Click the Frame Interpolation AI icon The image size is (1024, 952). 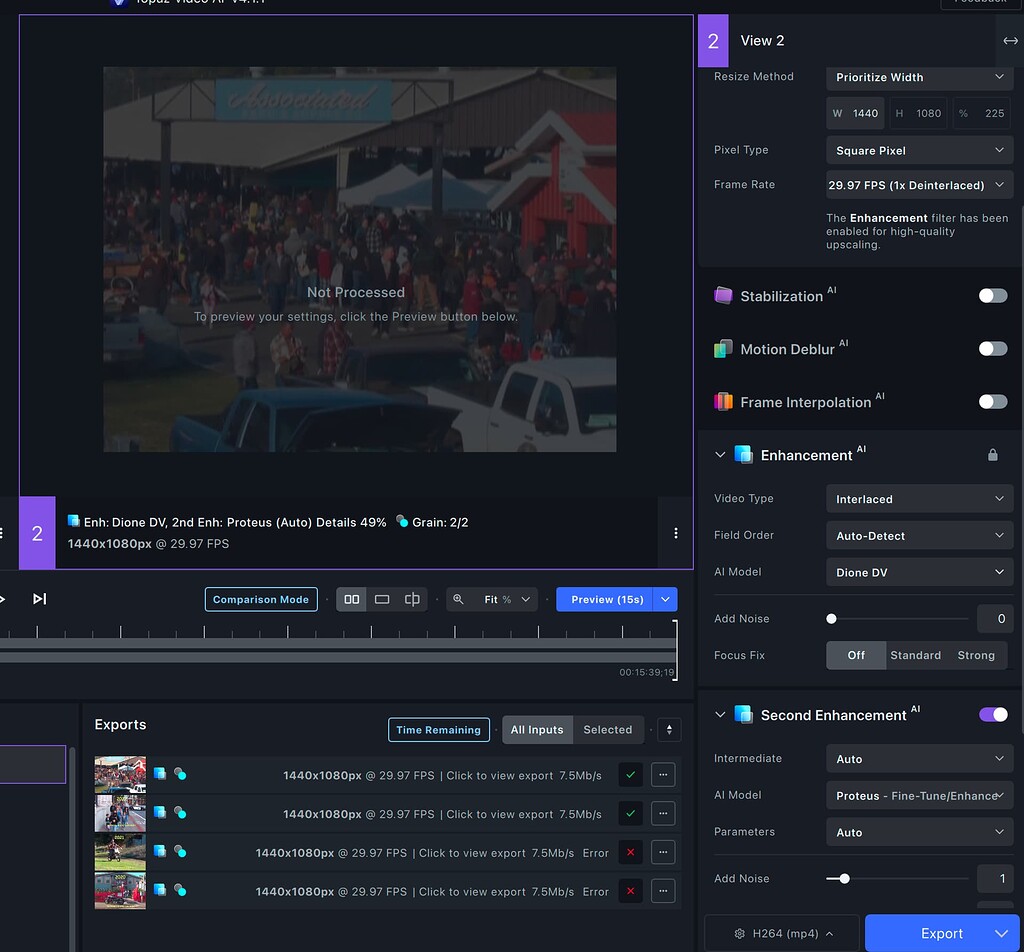[x=721, y=401]
